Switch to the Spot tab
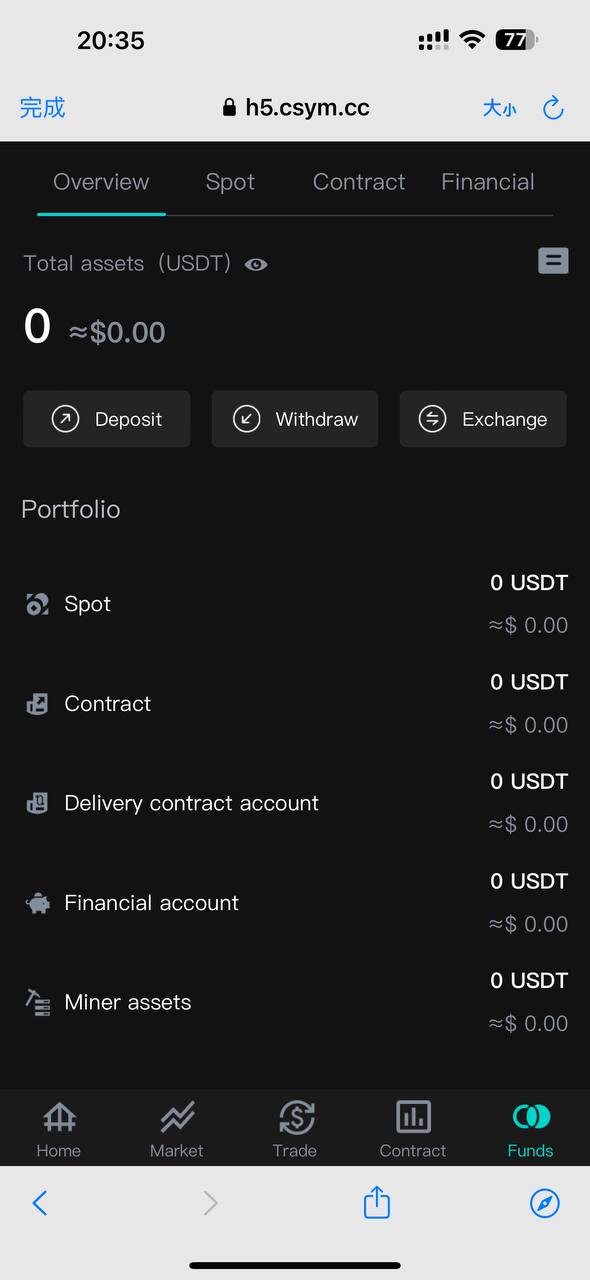The image size is (590, 1280). (230, 182)
